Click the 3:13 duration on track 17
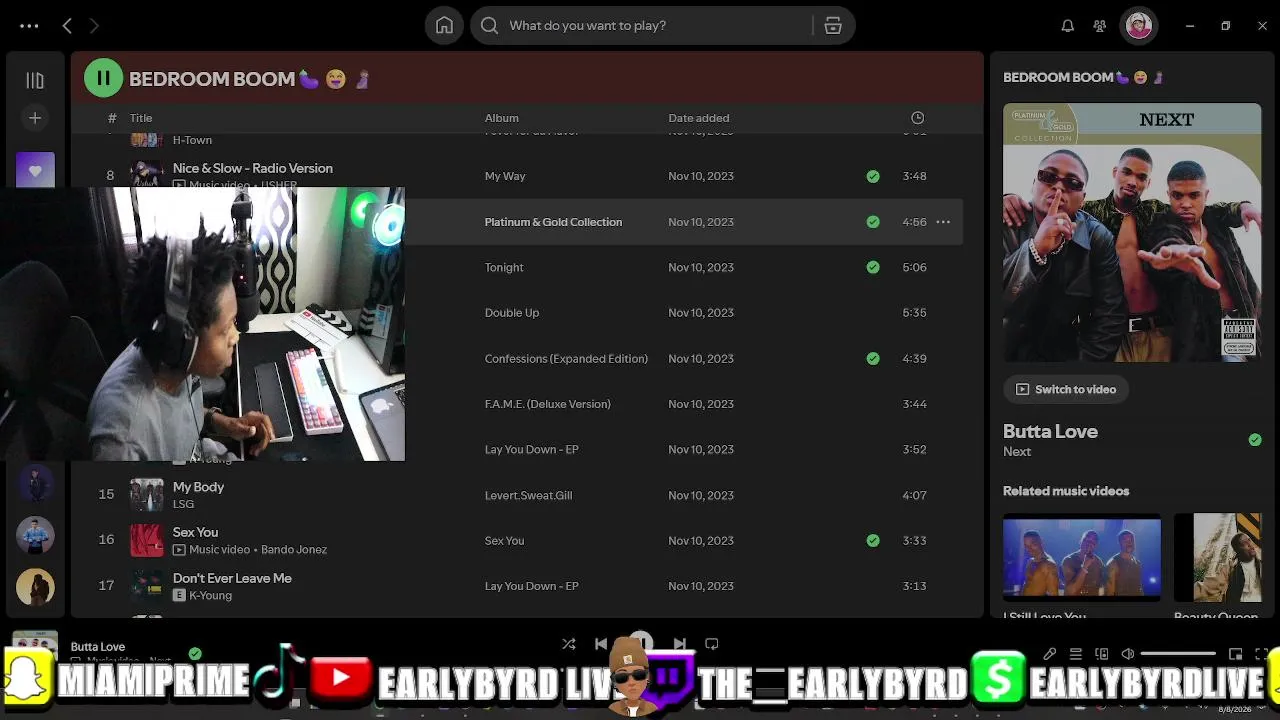Viewport: 1280px width, 720px height. [914, 586]
